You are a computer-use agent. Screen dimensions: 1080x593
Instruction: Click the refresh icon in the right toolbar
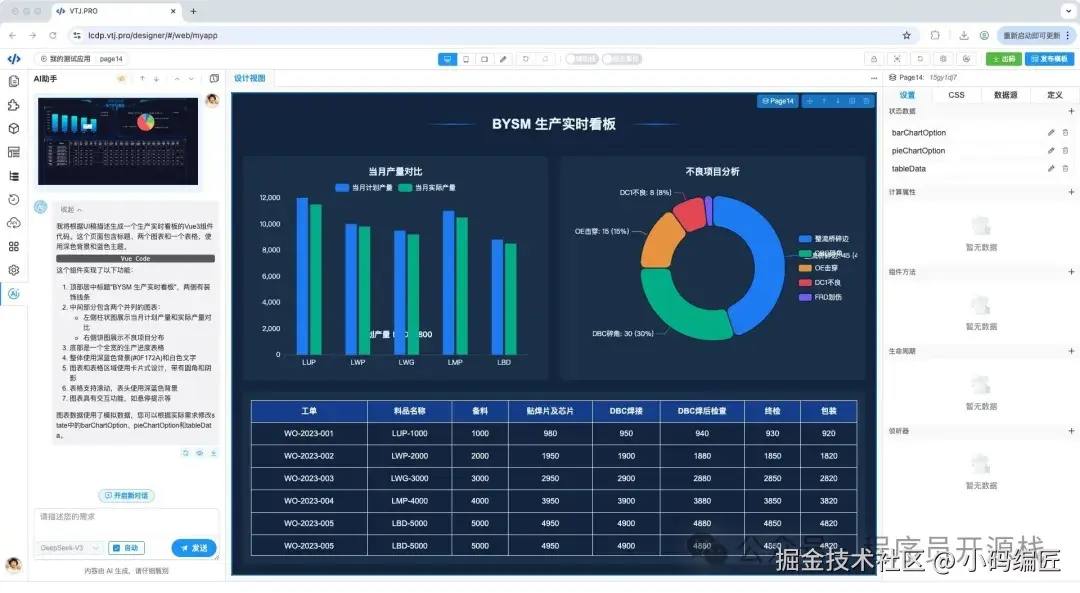click(920, 59)
